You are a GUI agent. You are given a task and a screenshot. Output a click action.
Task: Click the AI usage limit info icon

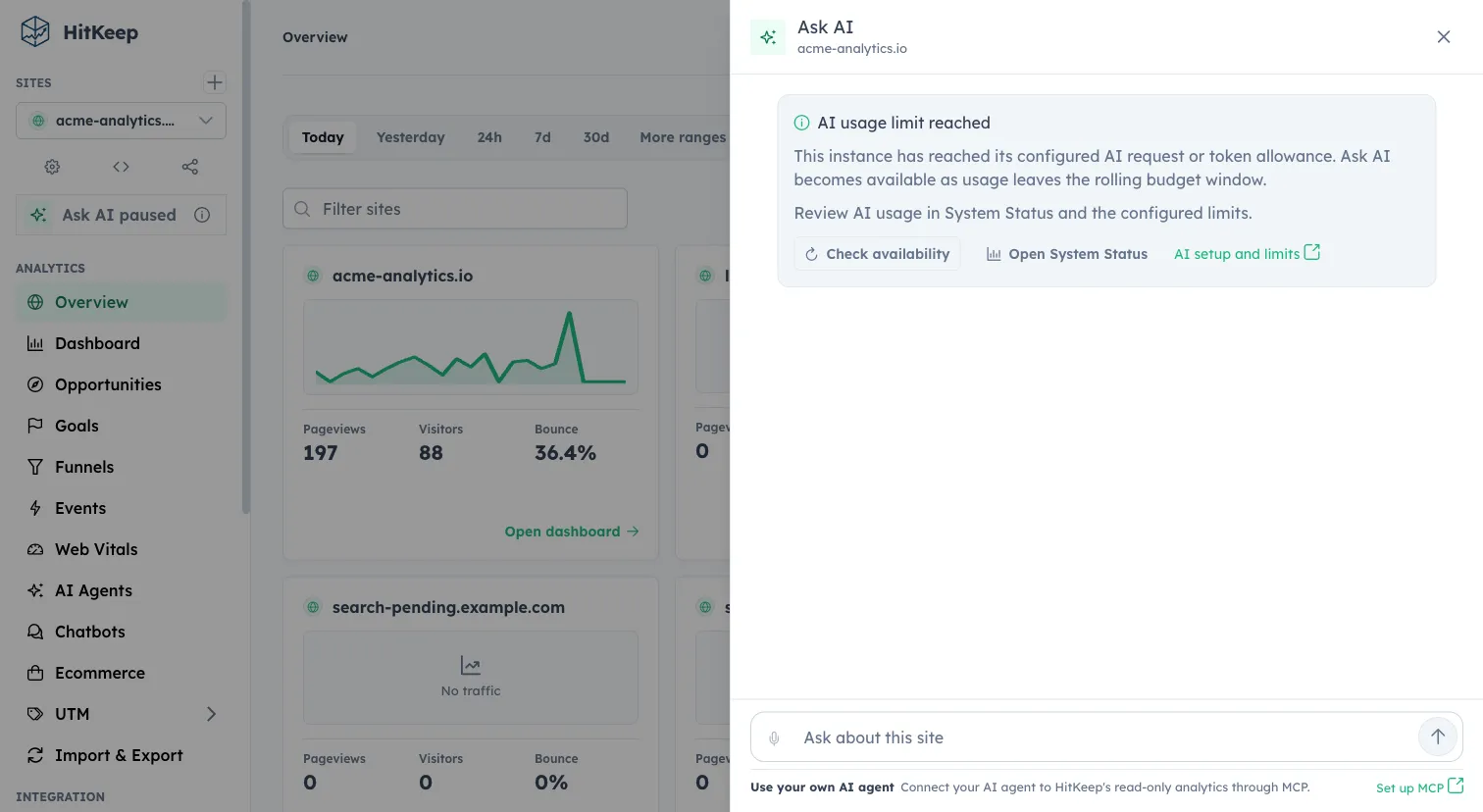click(801, 123)
